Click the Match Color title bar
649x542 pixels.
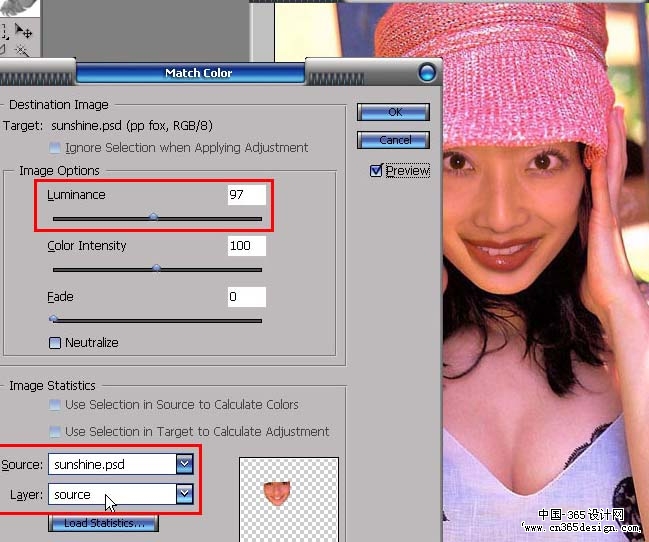(190, 73)
